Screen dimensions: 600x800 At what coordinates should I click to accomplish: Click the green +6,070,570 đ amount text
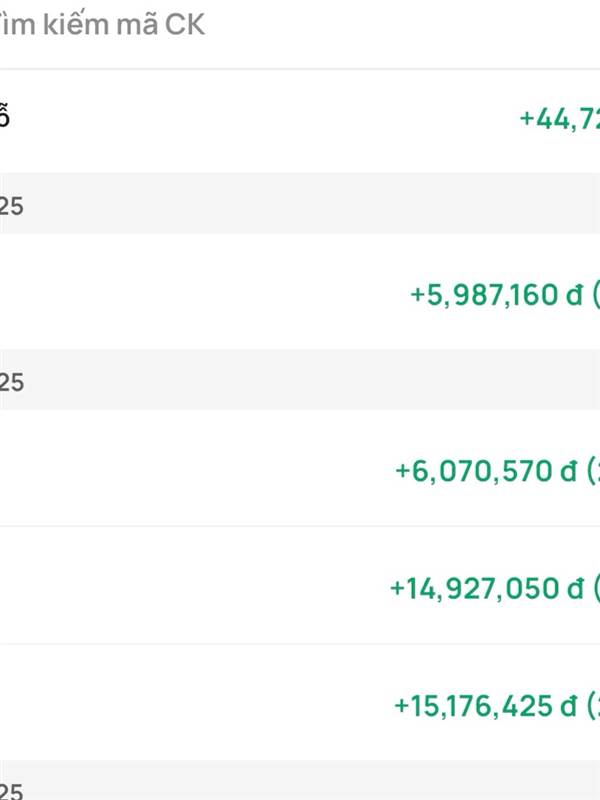tap(486, 471)
